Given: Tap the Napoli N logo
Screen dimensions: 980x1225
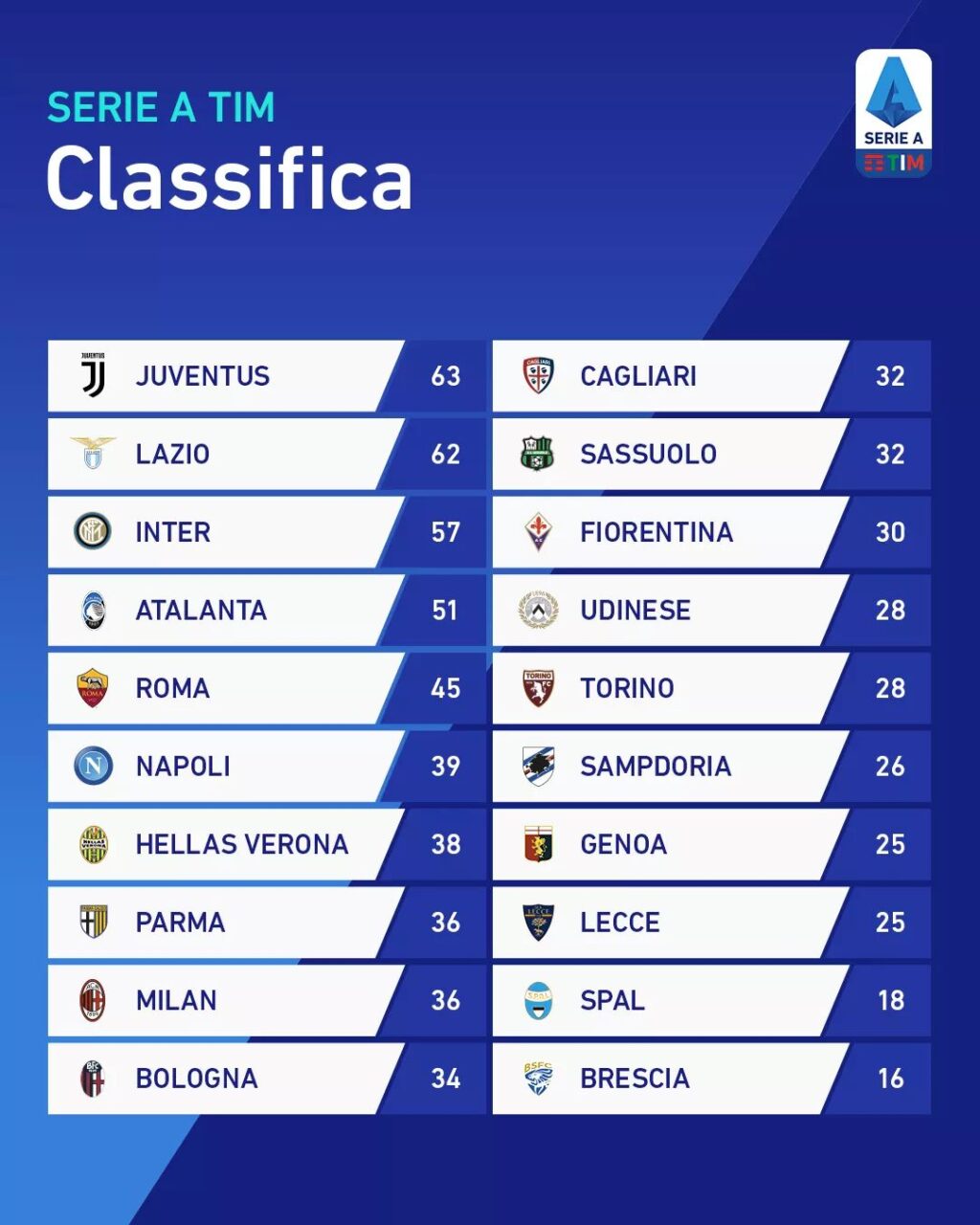Looking at the screenshot, I should tap(93, 766).
